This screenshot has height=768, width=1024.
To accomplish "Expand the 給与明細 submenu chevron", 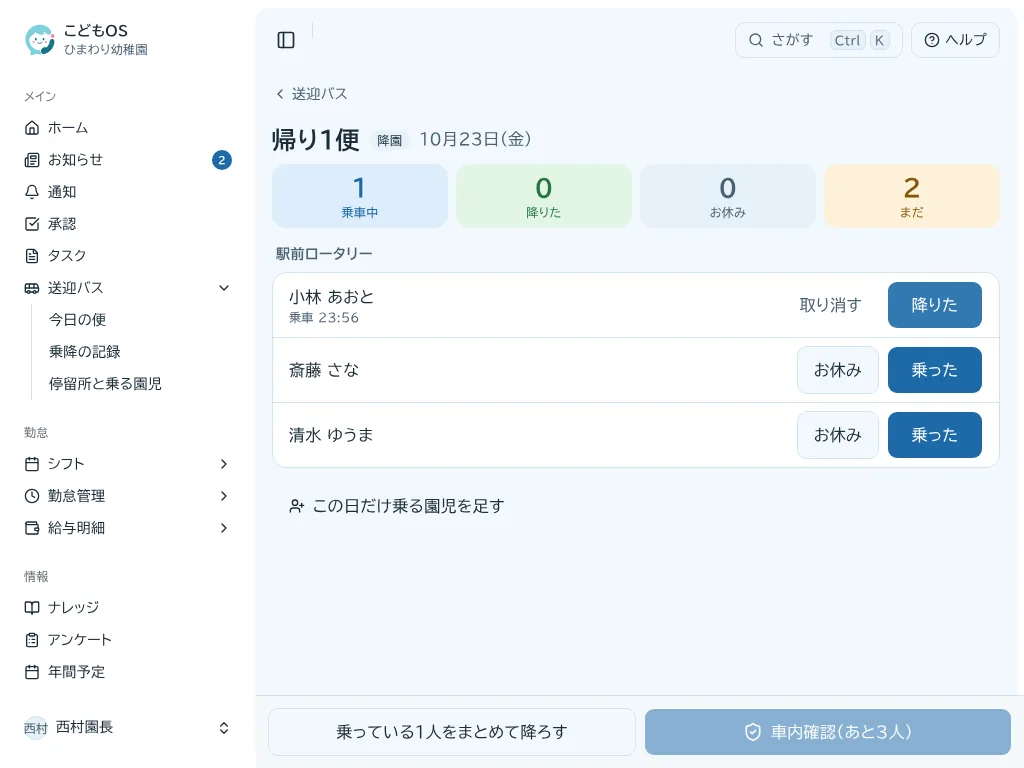I will pos(224,528).
